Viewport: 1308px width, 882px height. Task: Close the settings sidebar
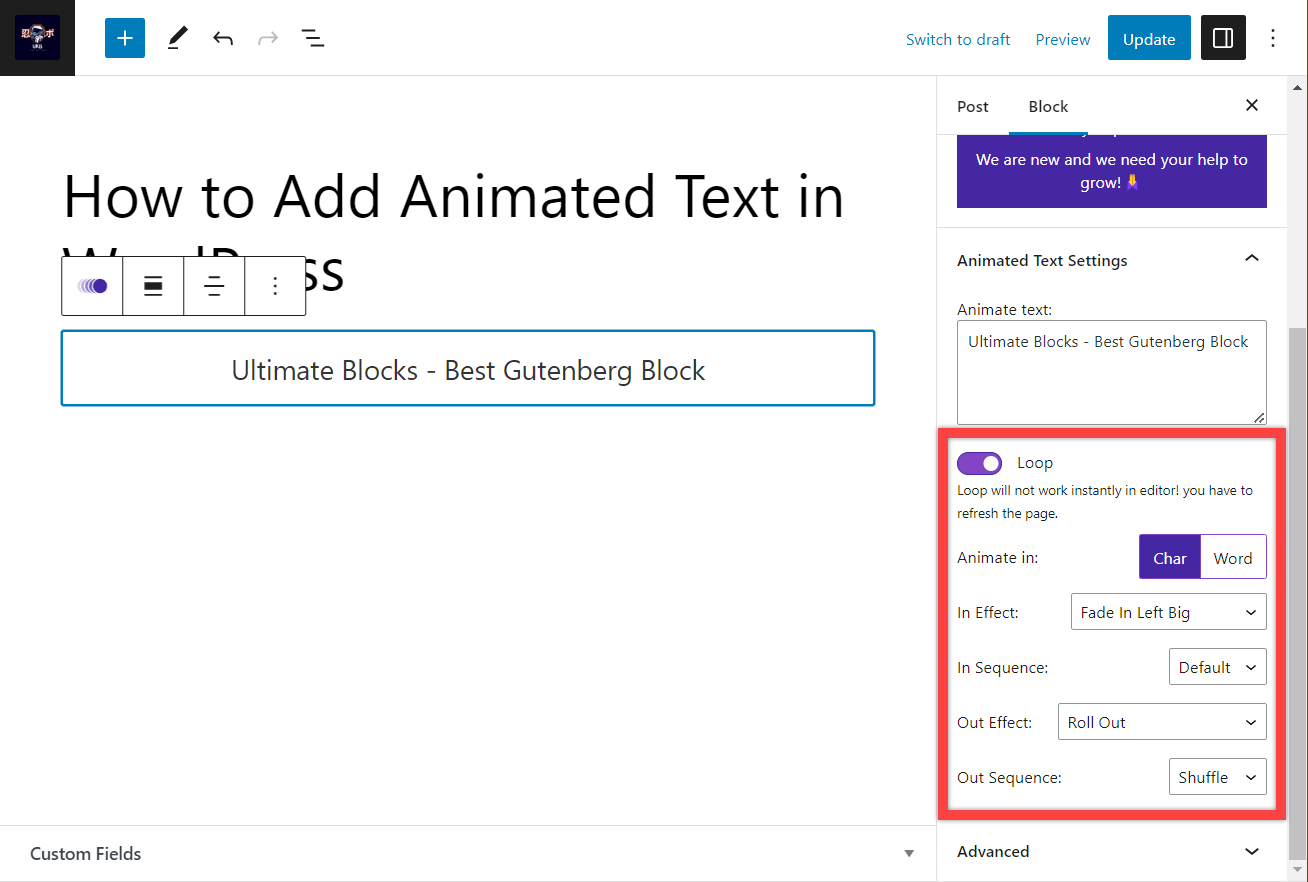[1252, 105]
